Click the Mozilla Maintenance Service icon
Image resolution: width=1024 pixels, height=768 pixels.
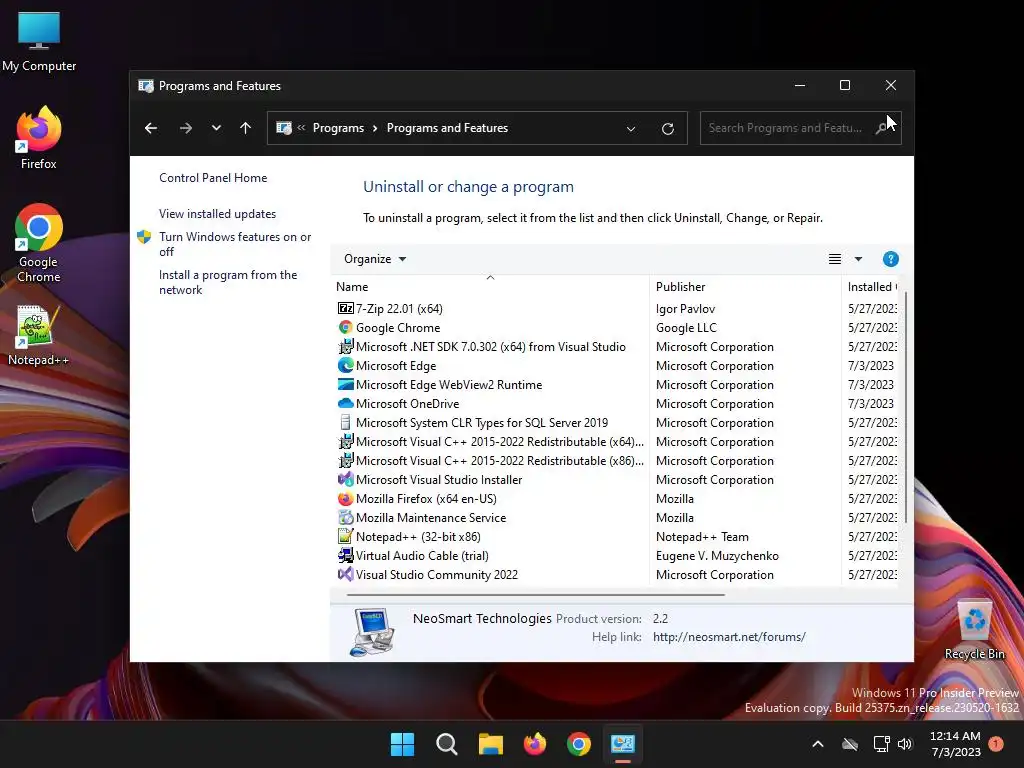[345, 517]
